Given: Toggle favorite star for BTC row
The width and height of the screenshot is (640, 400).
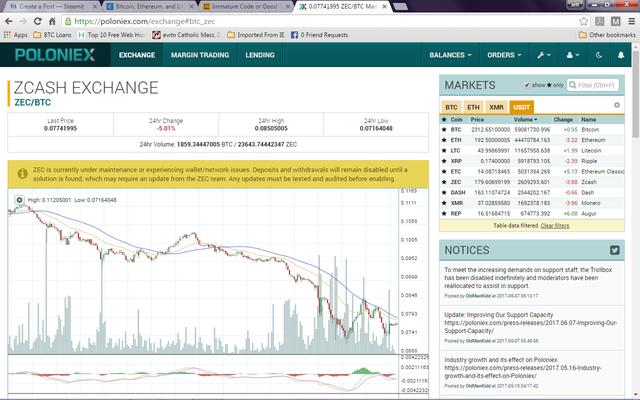Looking at the screenshot, I should click(x=444, y=129).
